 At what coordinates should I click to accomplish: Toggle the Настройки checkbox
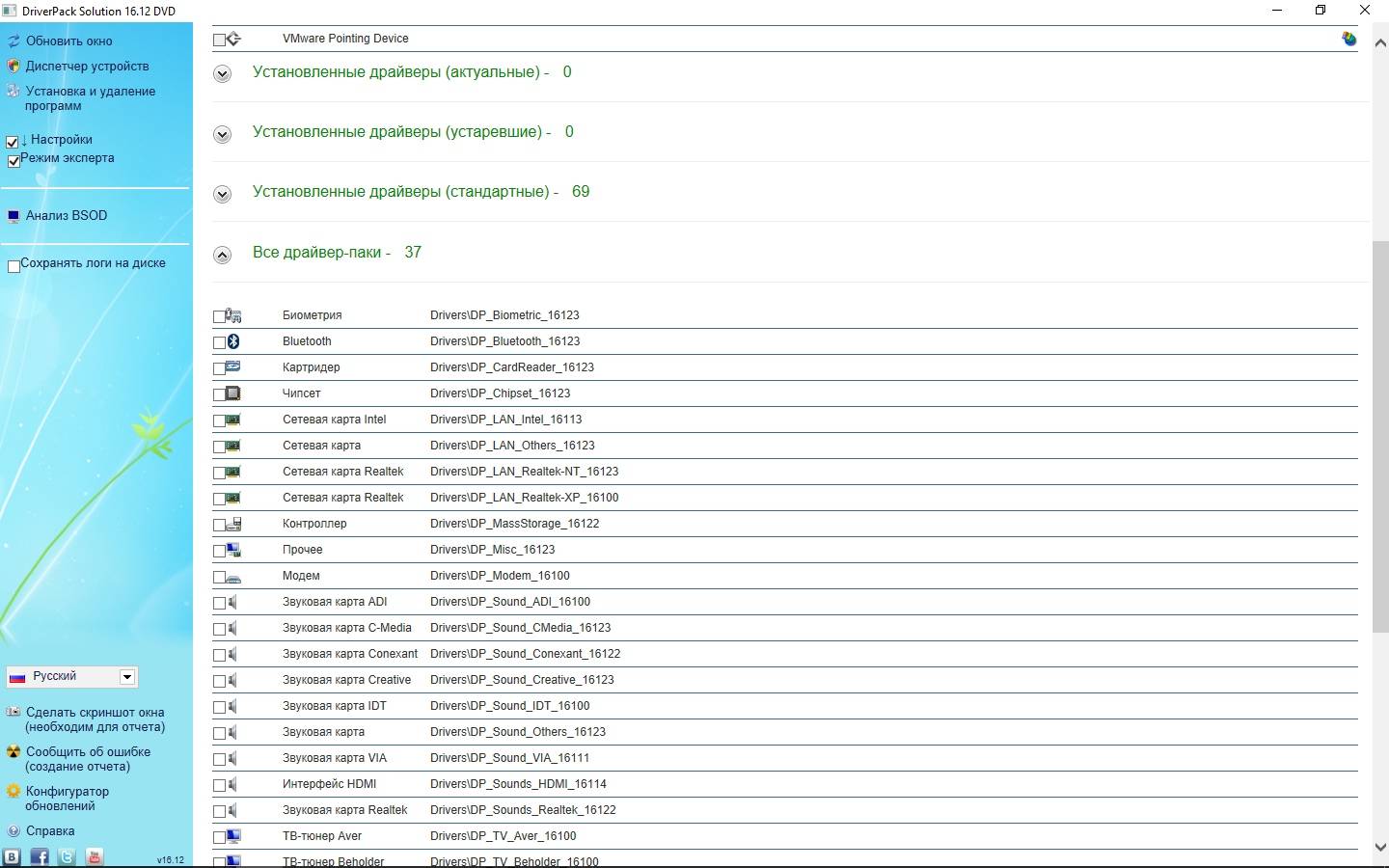[x=13, y=142]
